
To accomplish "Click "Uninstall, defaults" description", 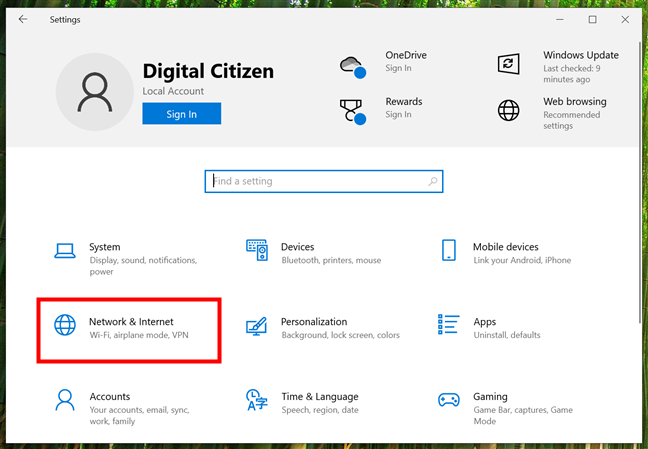I will pyautogui.click(x=507, y=335).
